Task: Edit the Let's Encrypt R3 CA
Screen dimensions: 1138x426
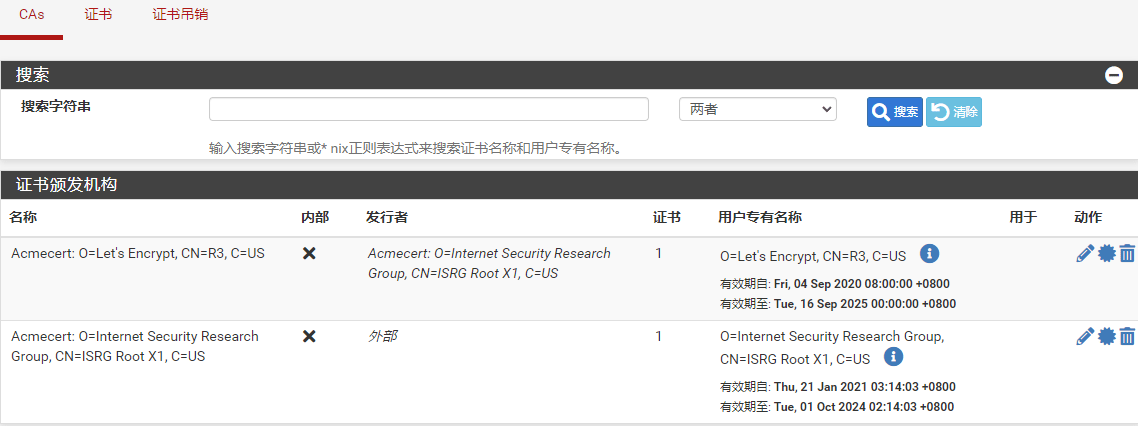Action: click(1084, 254)
